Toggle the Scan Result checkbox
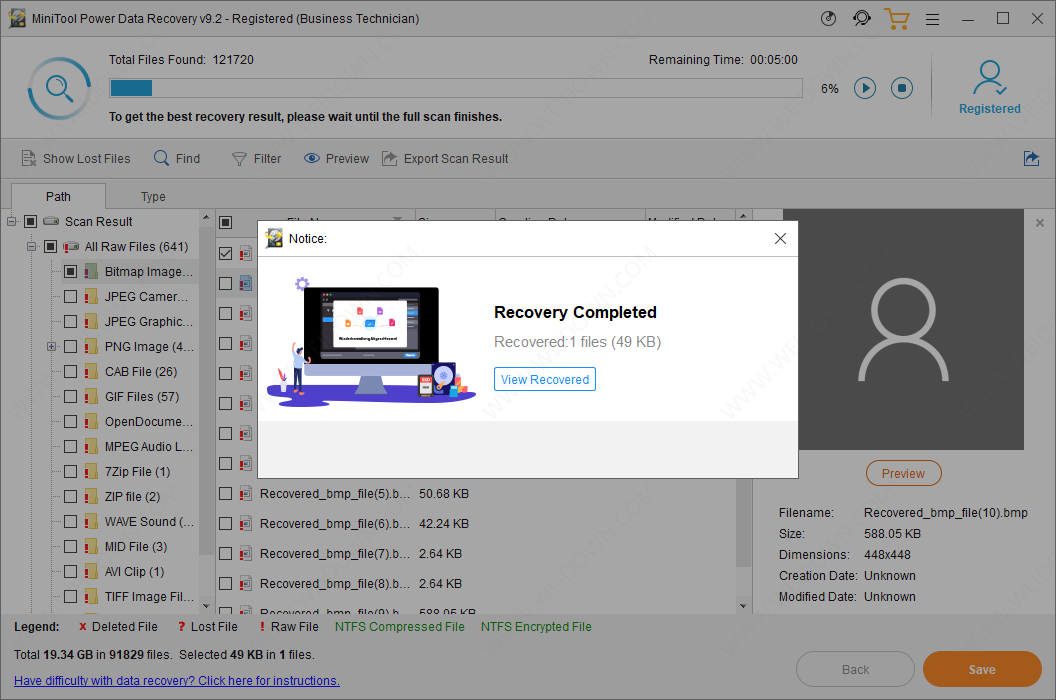Viewport: 1056px width, 700px height. click(30, 222)
